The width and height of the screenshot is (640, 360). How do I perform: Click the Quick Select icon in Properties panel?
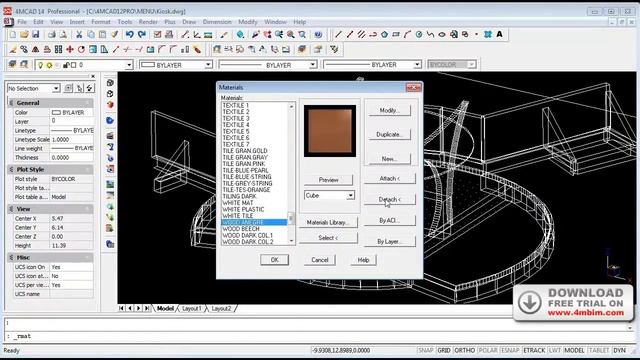[90, 88]
